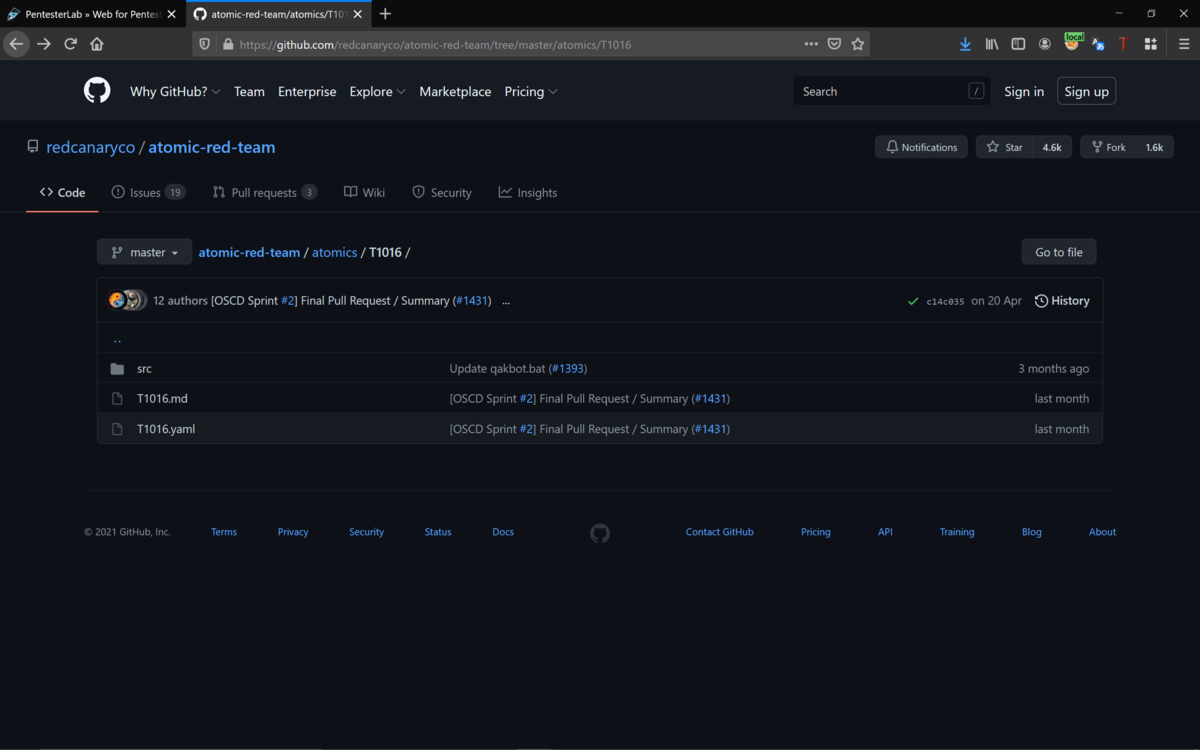Expand the Pricing menu in header
This screenshot has width=1200, height=750.
(x=531, y=91)
